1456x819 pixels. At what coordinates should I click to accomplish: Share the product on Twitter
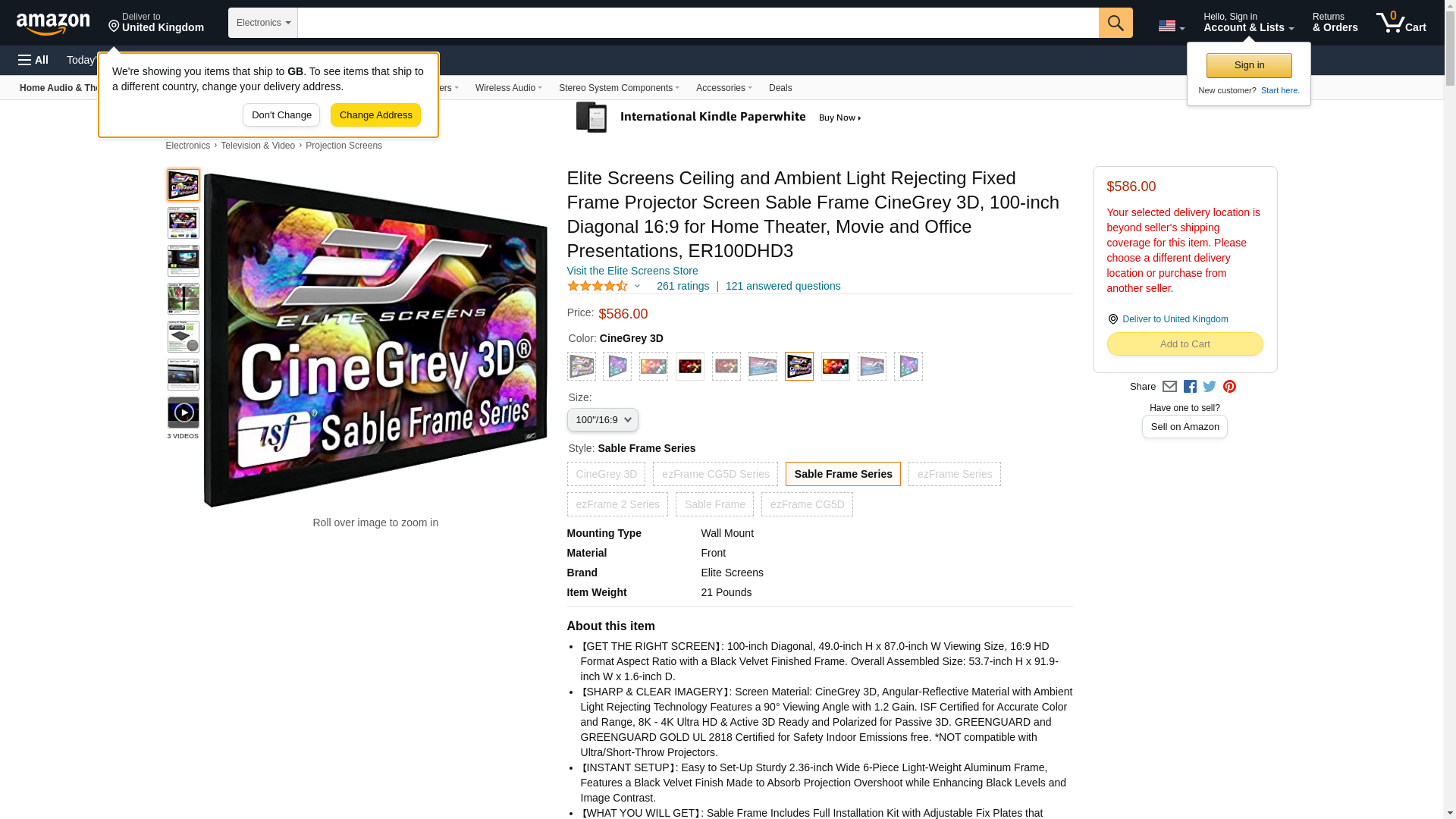point(1210,387)
